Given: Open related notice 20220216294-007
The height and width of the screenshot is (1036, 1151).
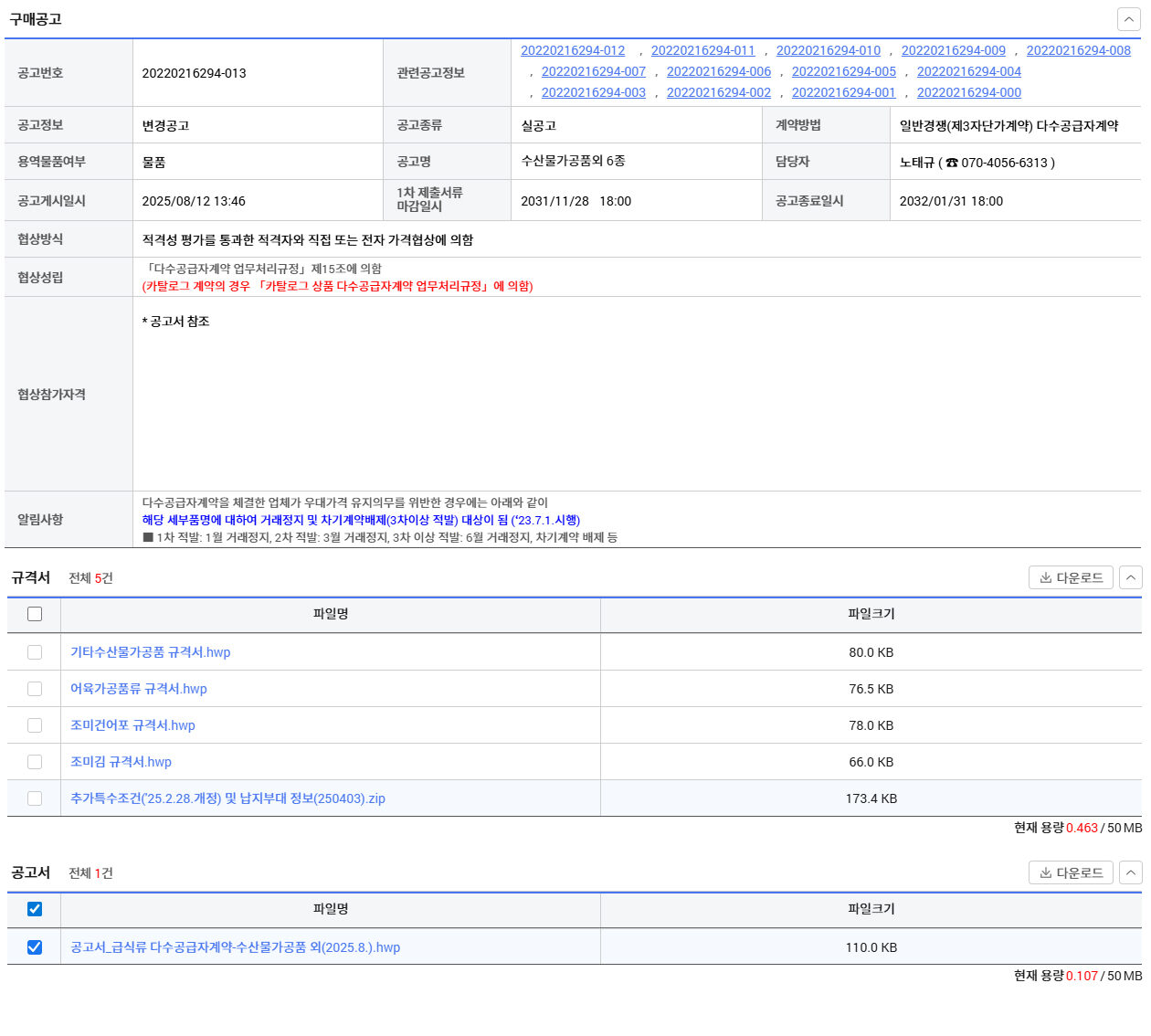Looking at the screenshot, I should tap(594, 71).
